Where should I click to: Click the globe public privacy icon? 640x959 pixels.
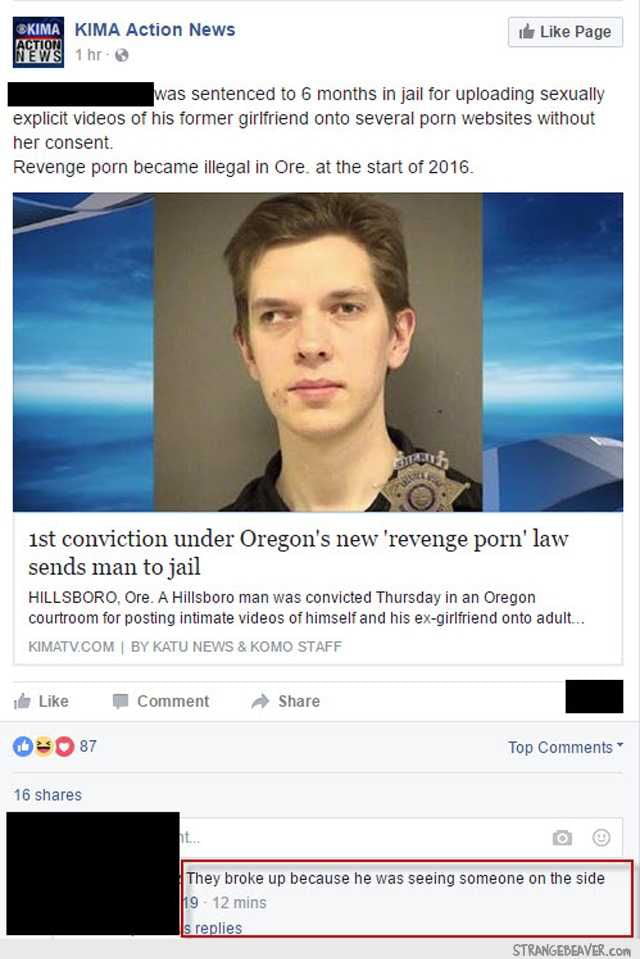click(x=122, y=56)
